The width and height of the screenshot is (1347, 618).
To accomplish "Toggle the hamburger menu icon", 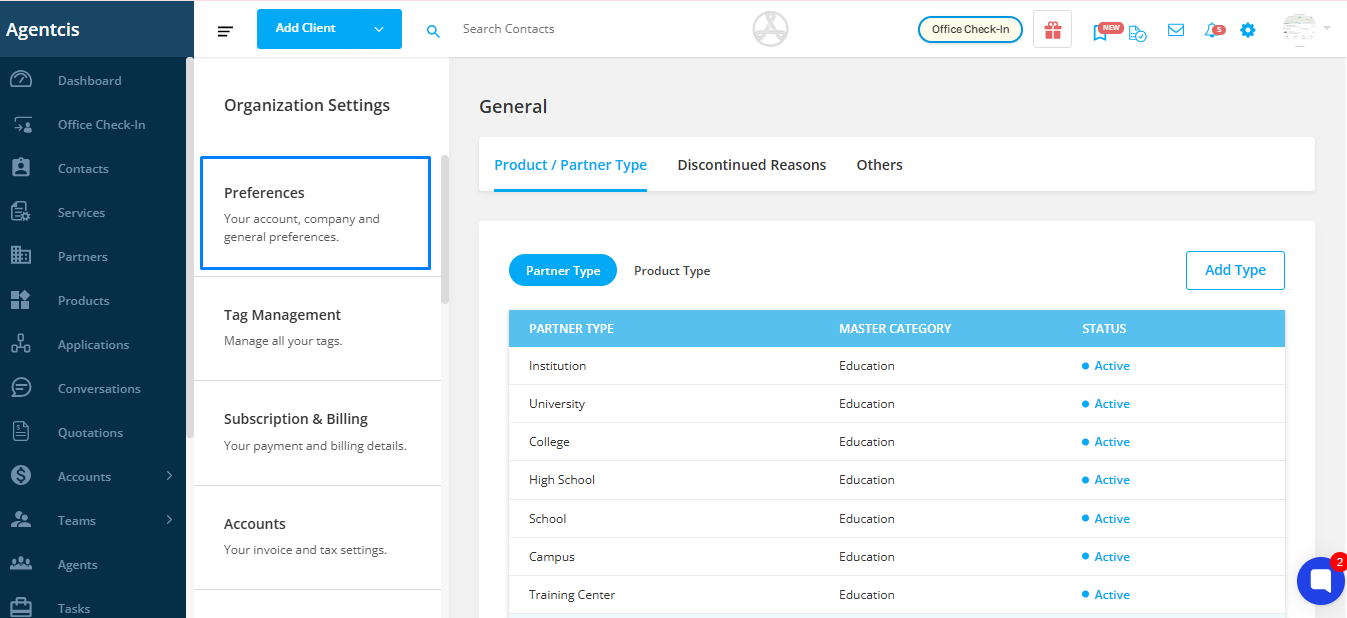I will pos(225,31).
